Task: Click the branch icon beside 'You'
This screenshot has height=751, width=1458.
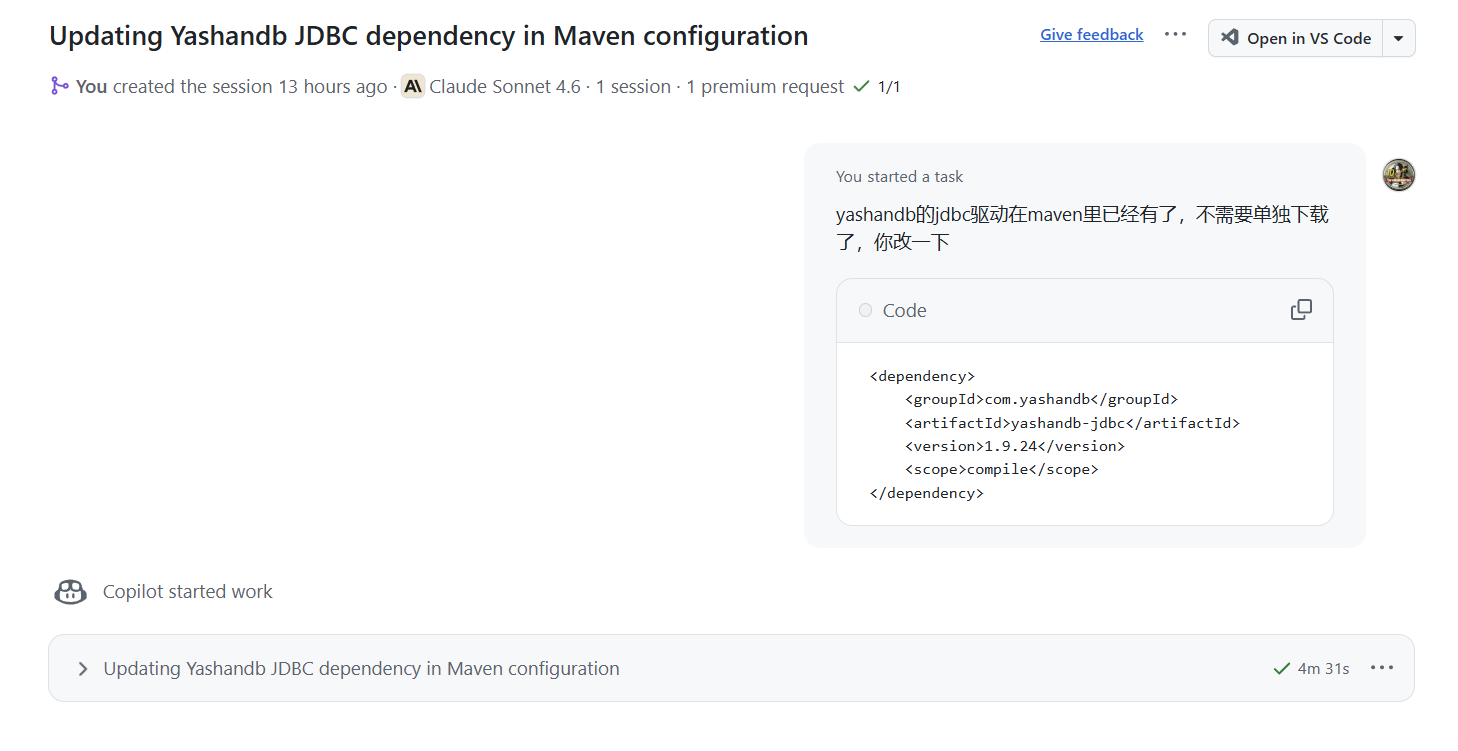Action: pos(60,87)
